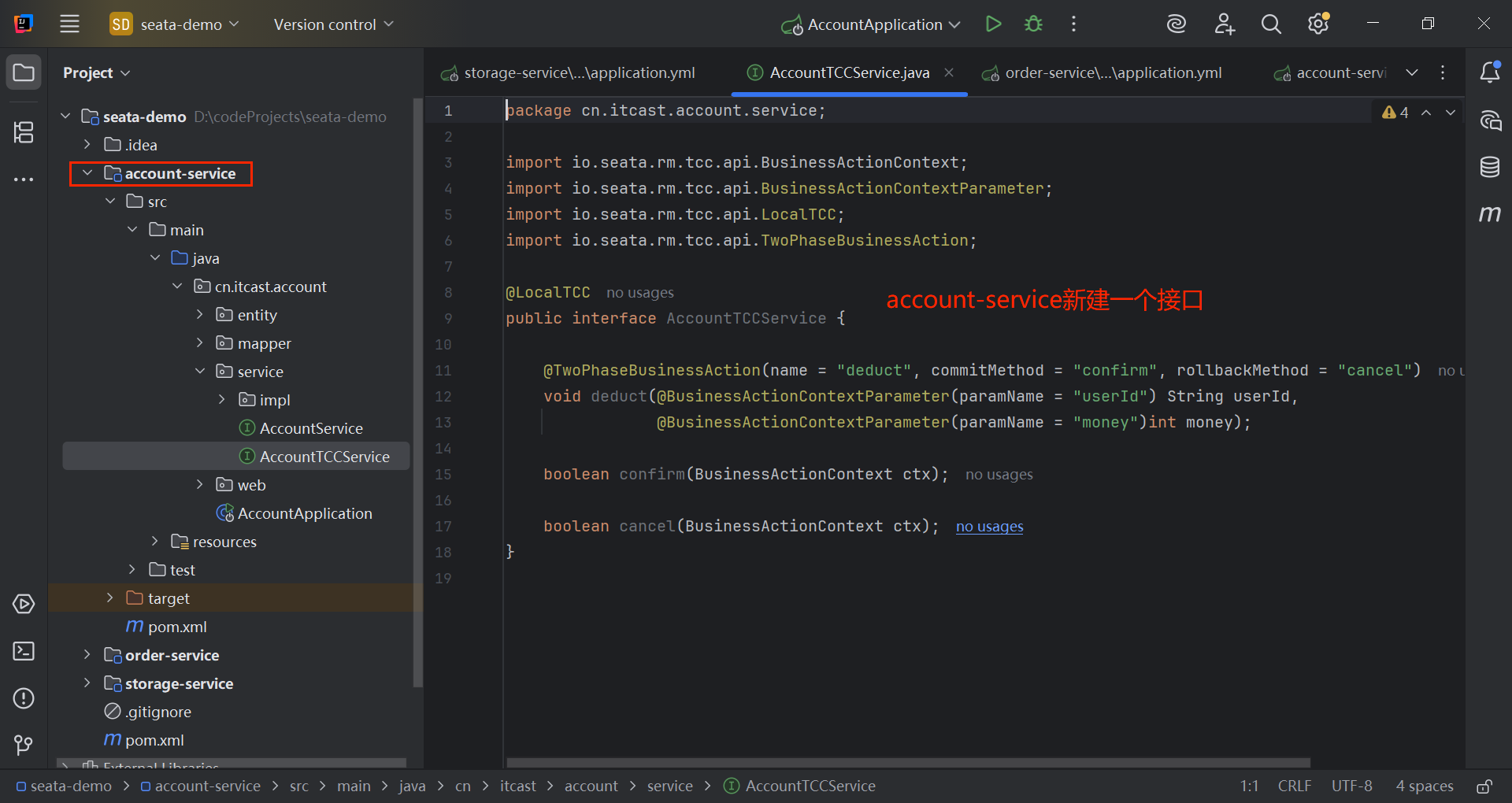Open the AI Assistant swirl icon in title bar
Screen dimensions: 1512x803
tap(1176, 24)
